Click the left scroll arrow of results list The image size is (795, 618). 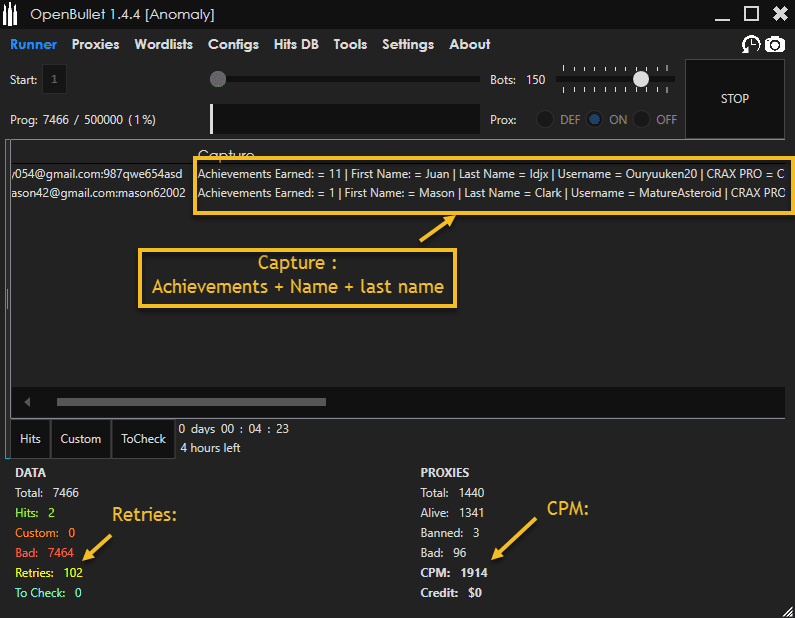pos(27,402)
